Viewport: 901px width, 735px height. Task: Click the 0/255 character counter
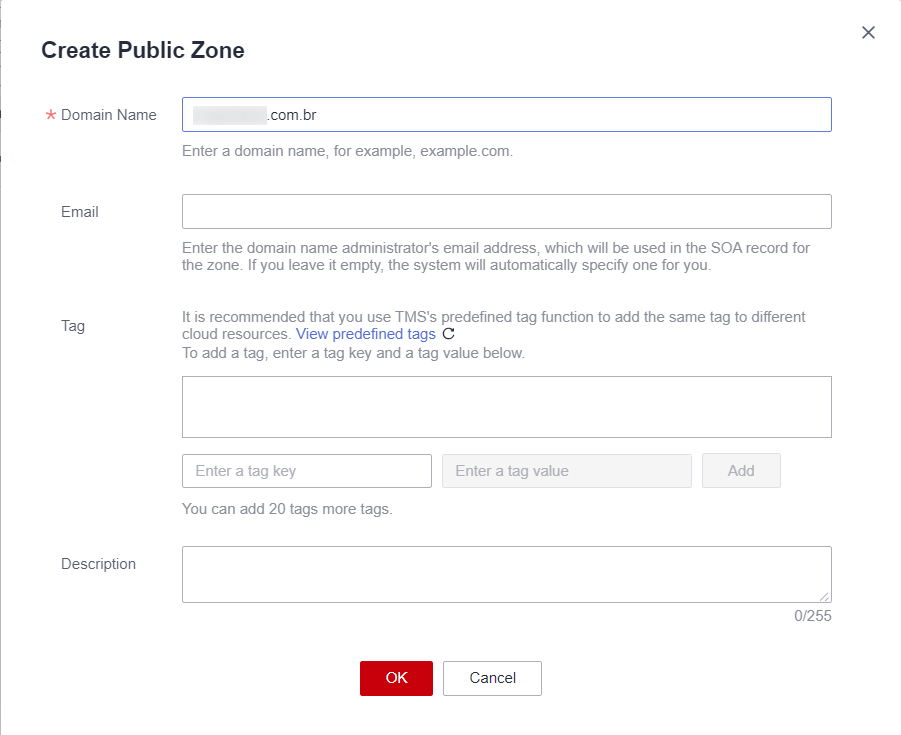(812, 616)
